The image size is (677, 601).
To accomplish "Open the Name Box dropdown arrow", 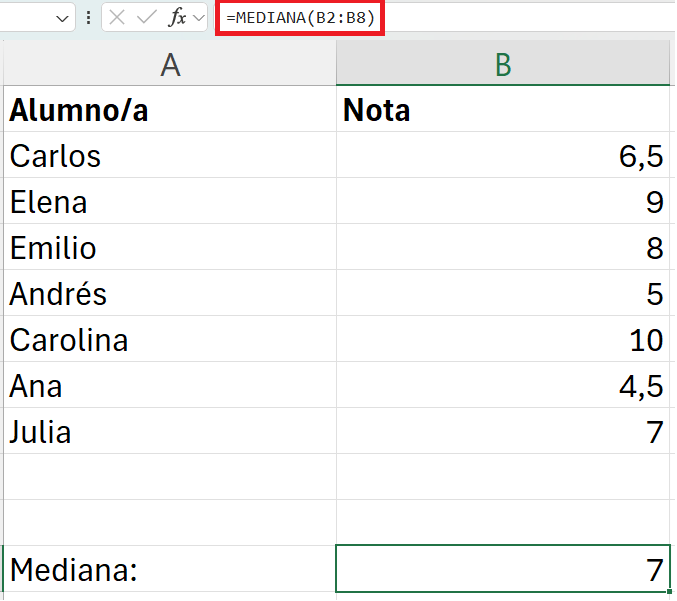I will coord(63,19).
